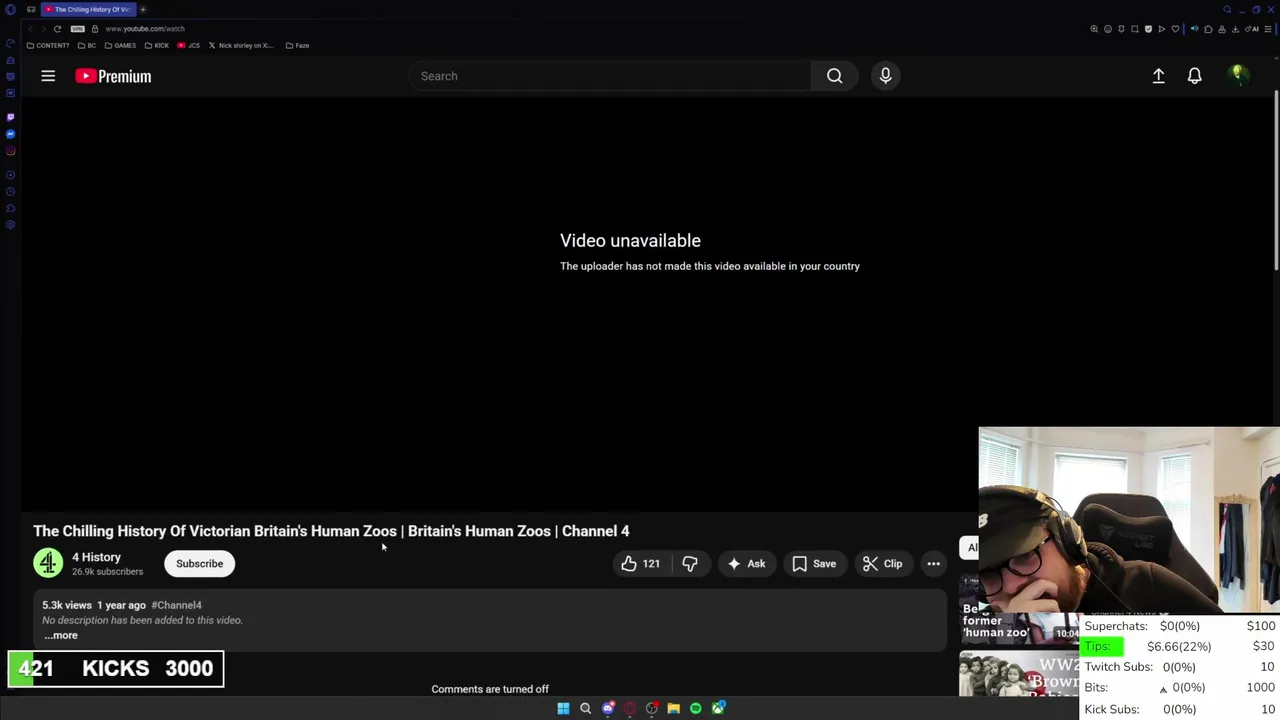Viewport: 1280px width, 720px height.
Task: Open the #Channel4 hashtag link
Action: (x=176, y=605)
